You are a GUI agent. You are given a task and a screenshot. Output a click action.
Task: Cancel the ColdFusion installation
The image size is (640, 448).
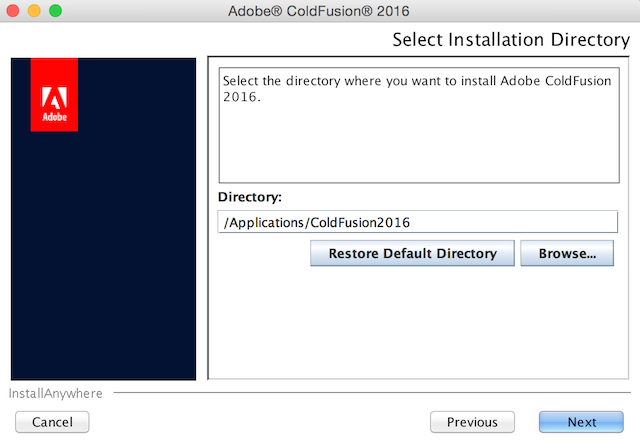click(52, 421)
